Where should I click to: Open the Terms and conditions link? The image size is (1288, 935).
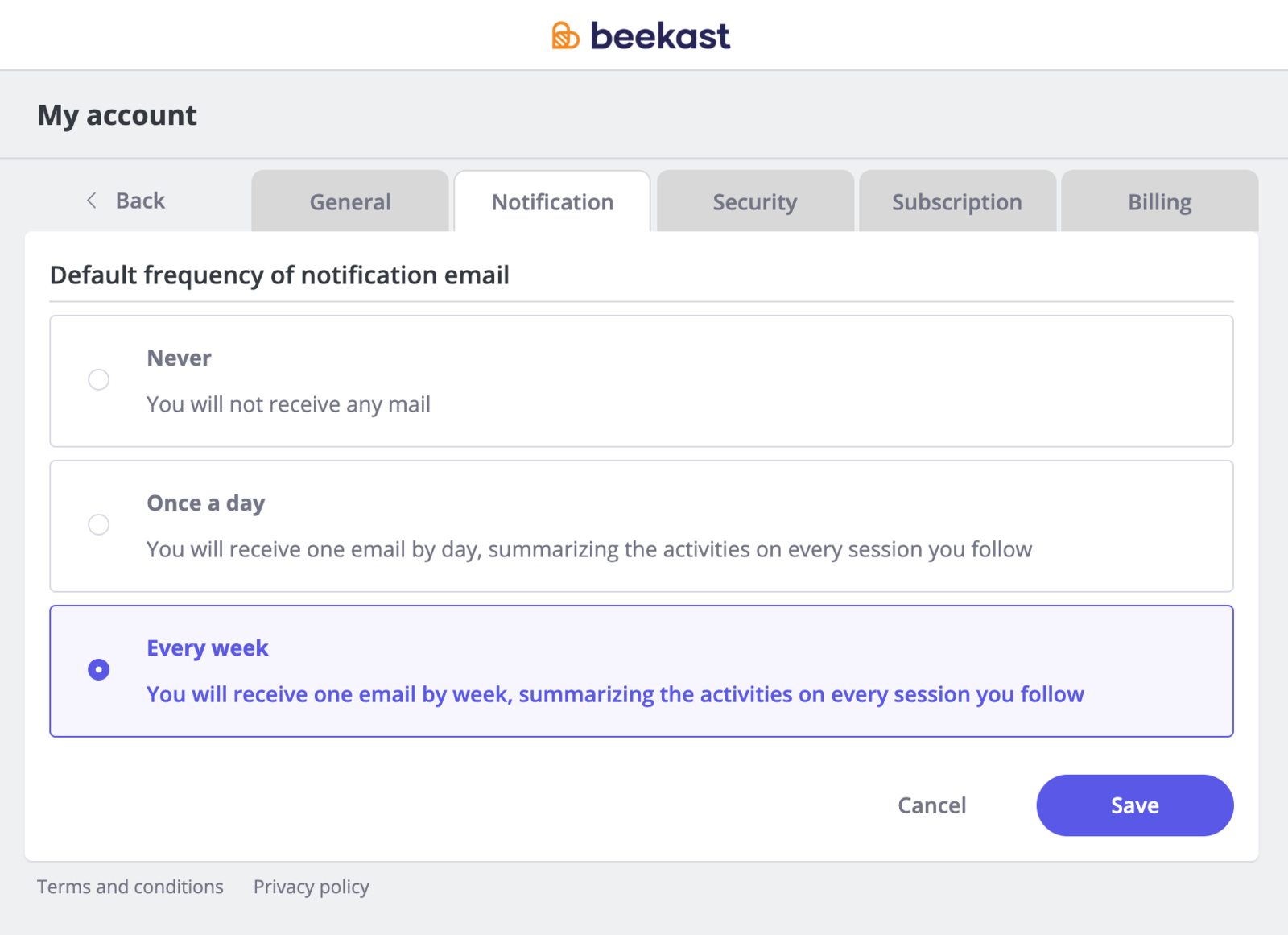point(130,887)
